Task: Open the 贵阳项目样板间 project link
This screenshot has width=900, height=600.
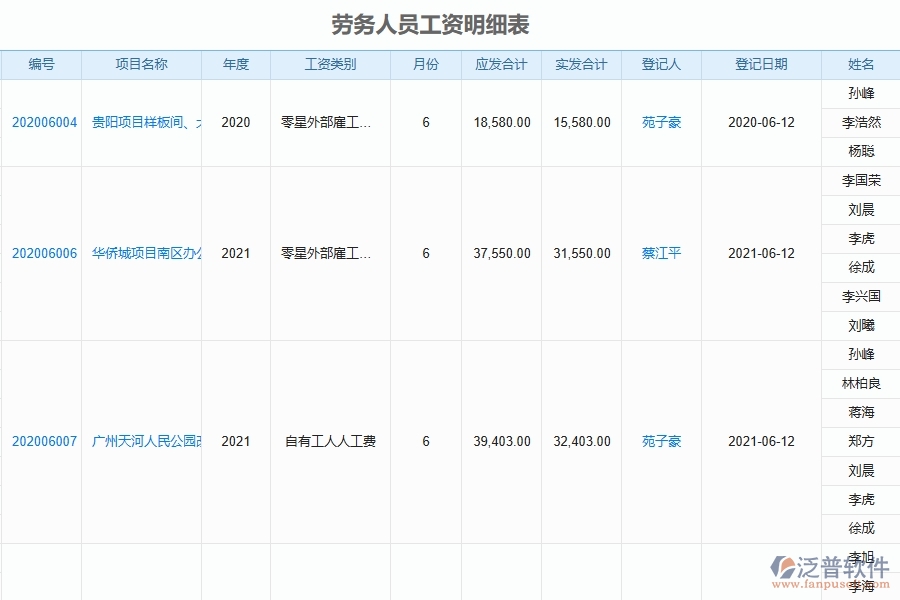Action: tap(140, 123)
